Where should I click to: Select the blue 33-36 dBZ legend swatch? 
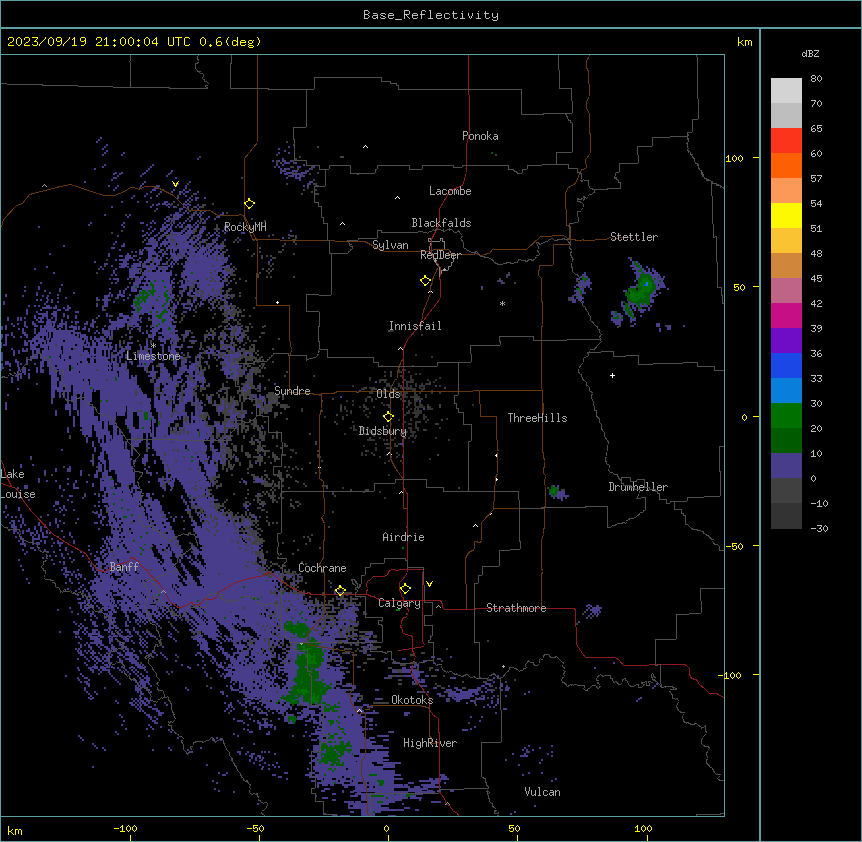786,365
